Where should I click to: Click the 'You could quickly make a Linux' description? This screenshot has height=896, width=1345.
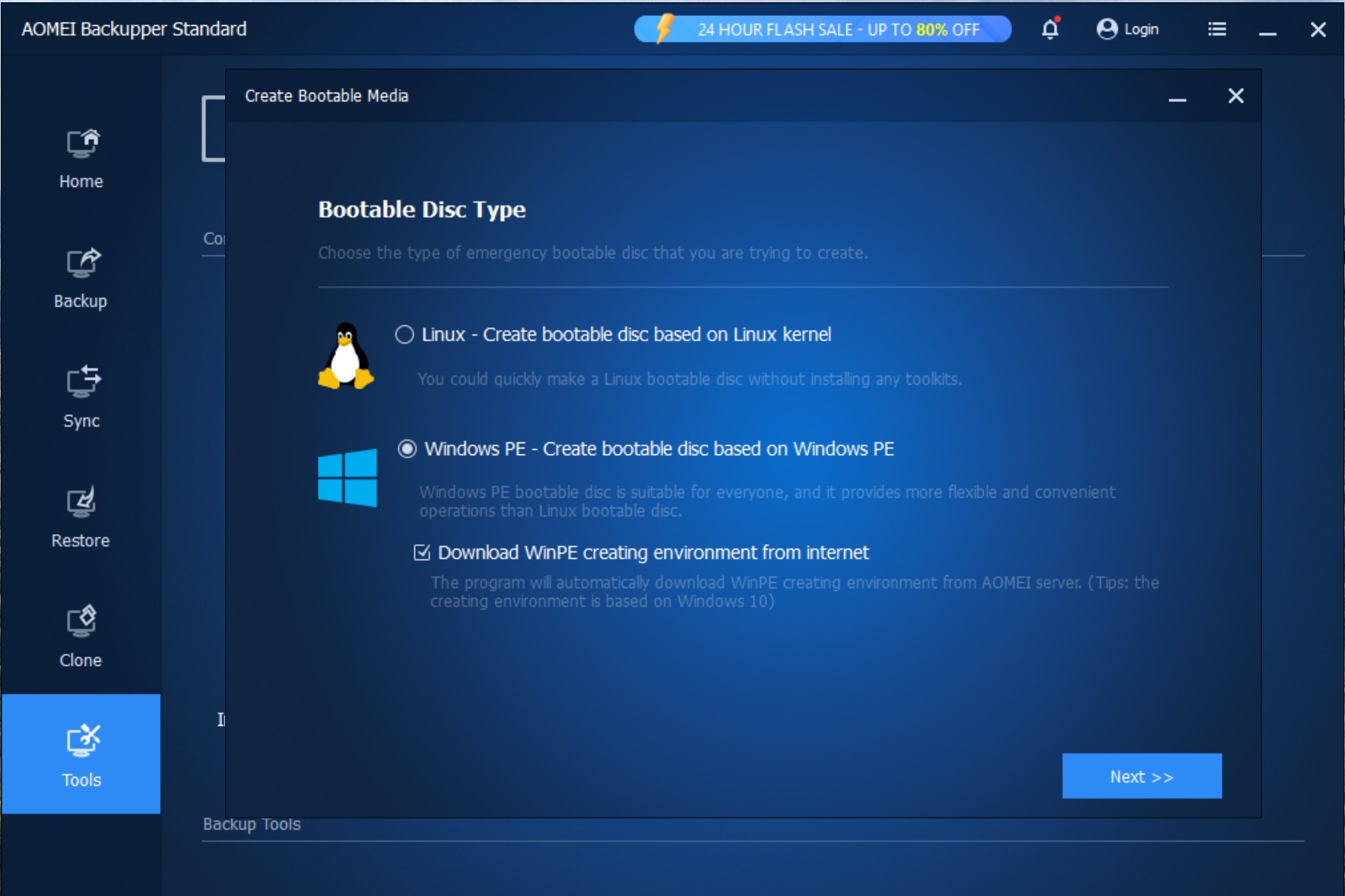[x=690, y=378]
